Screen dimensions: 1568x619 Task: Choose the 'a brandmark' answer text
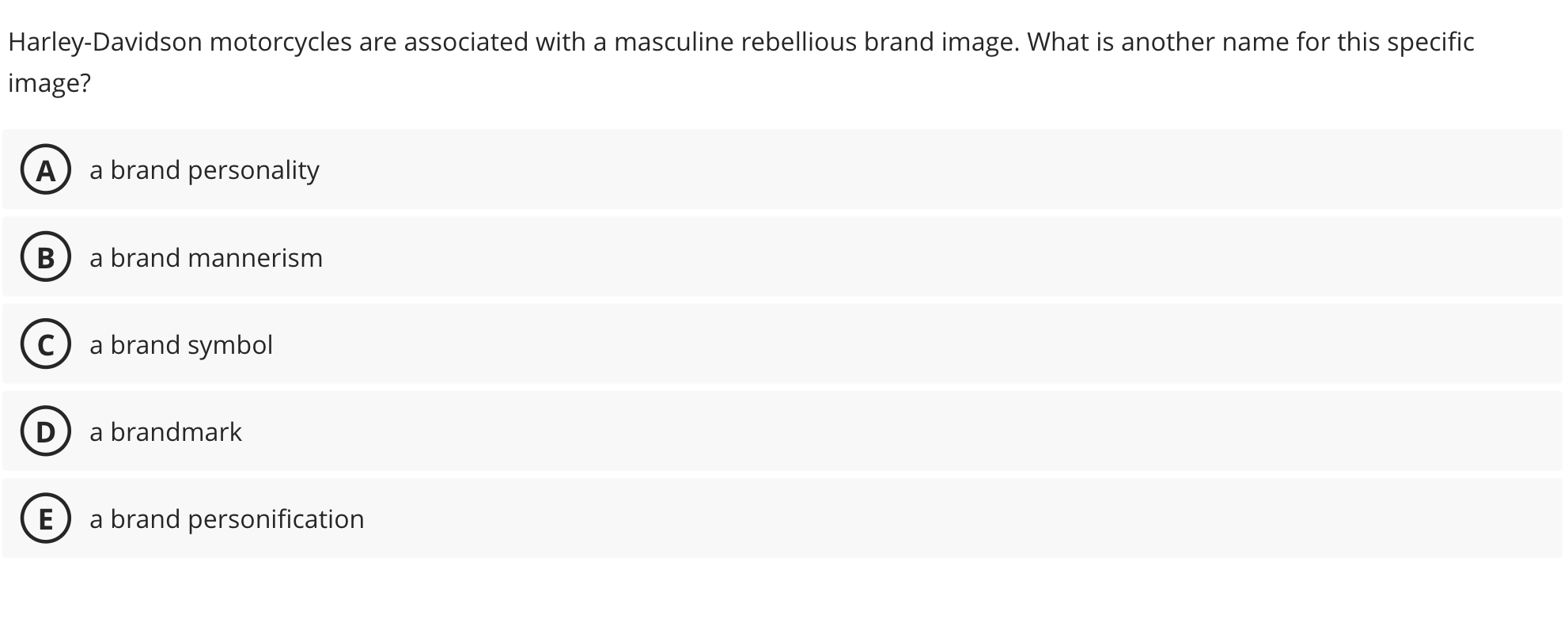point(165,431)
